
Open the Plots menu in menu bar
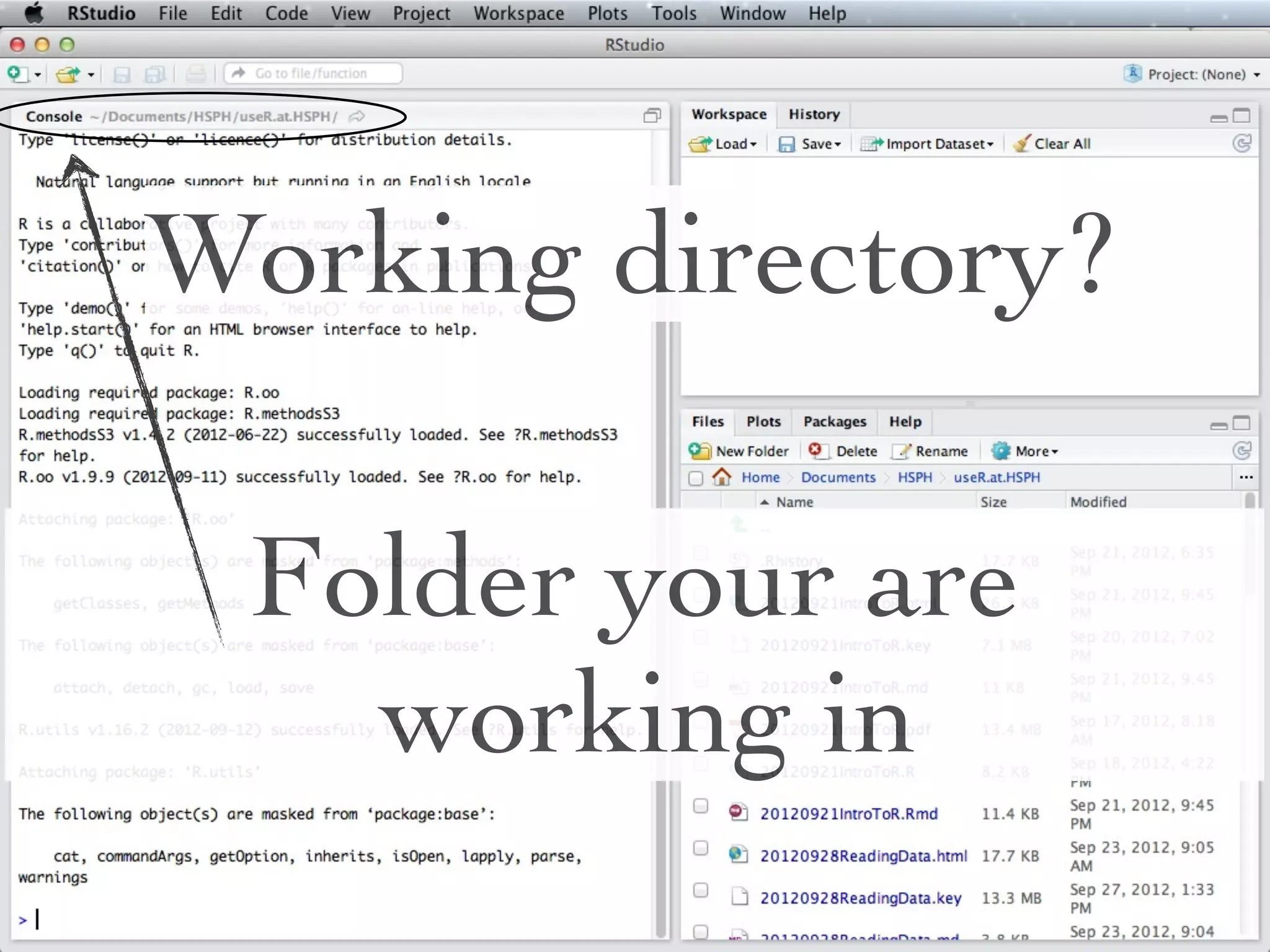pyautogui.click(x=607, y=13)
